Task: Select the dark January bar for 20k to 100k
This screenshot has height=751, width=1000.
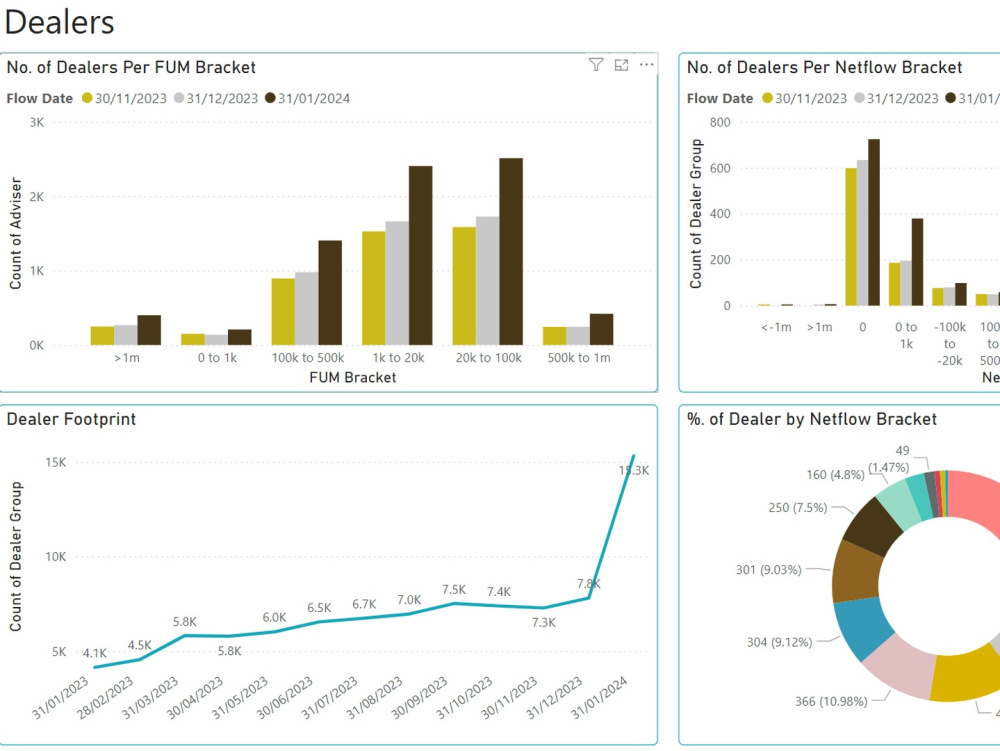Action: pos(512,250)
